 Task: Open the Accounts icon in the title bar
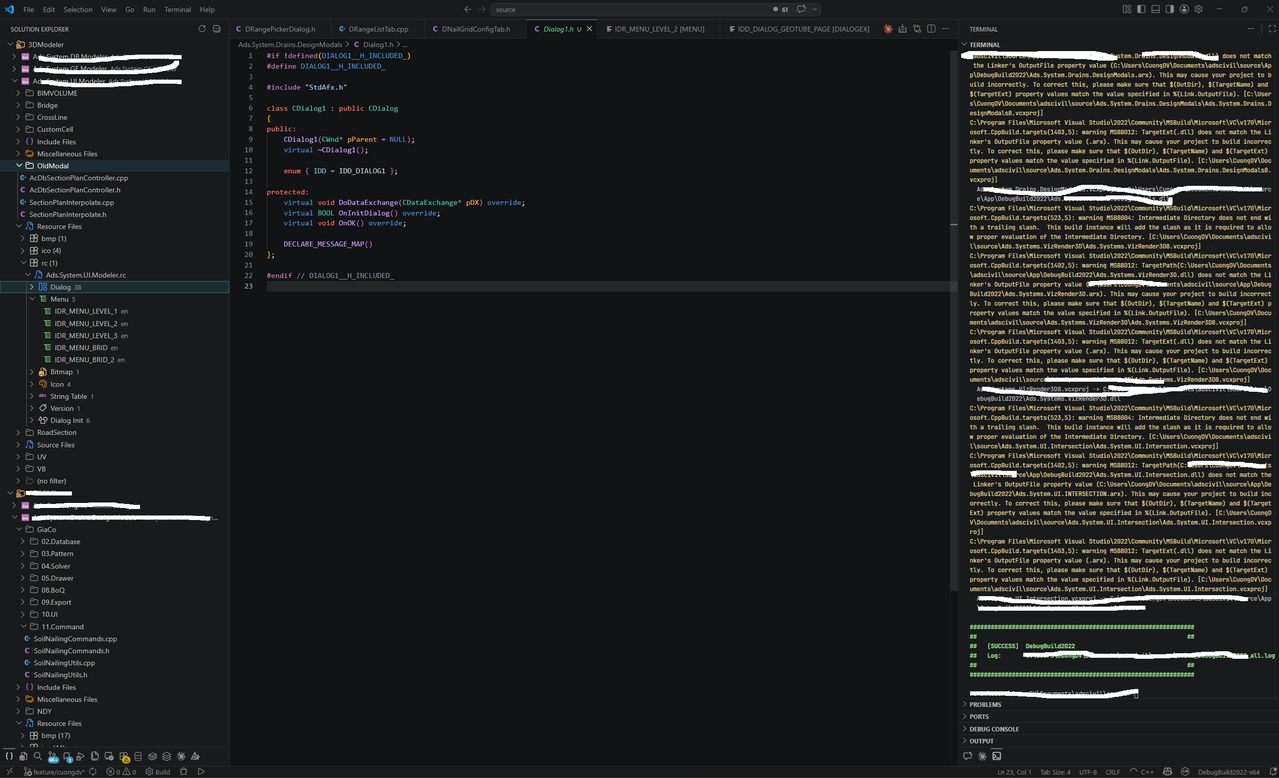tap(1185, 9)
